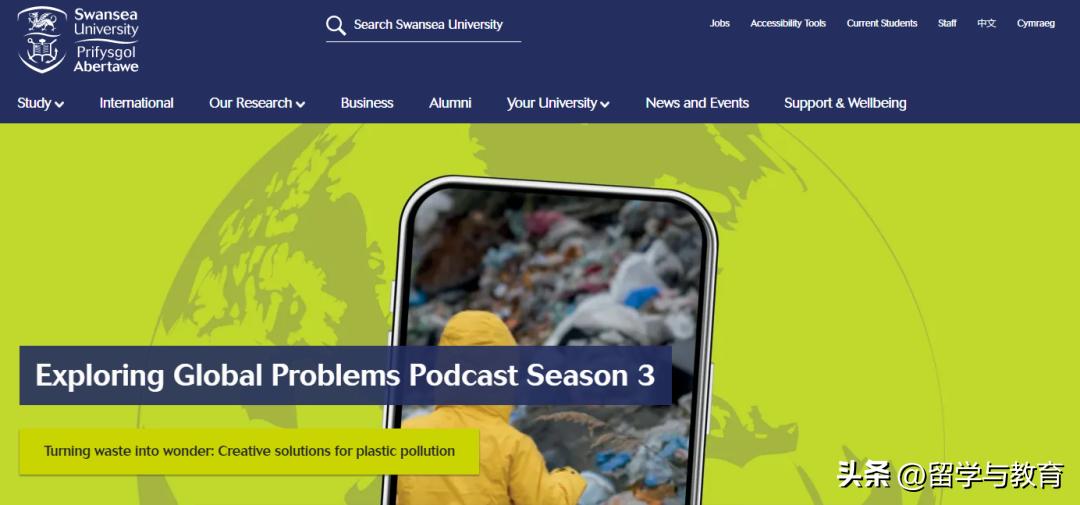Expand the Our Research dropdown menu
This screenshot has height=505, width=1080.
257,103
